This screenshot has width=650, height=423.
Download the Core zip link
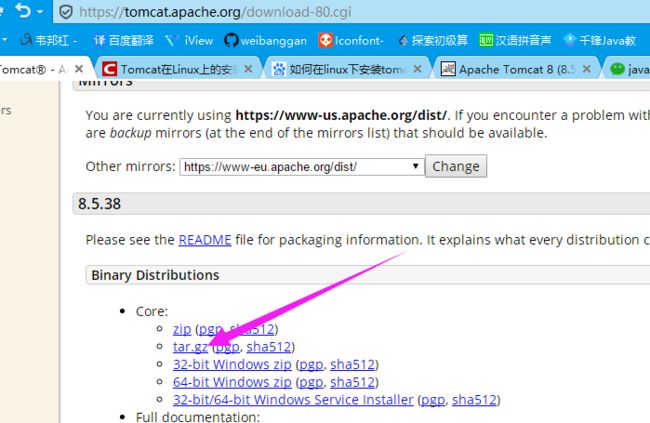(182, 329)
